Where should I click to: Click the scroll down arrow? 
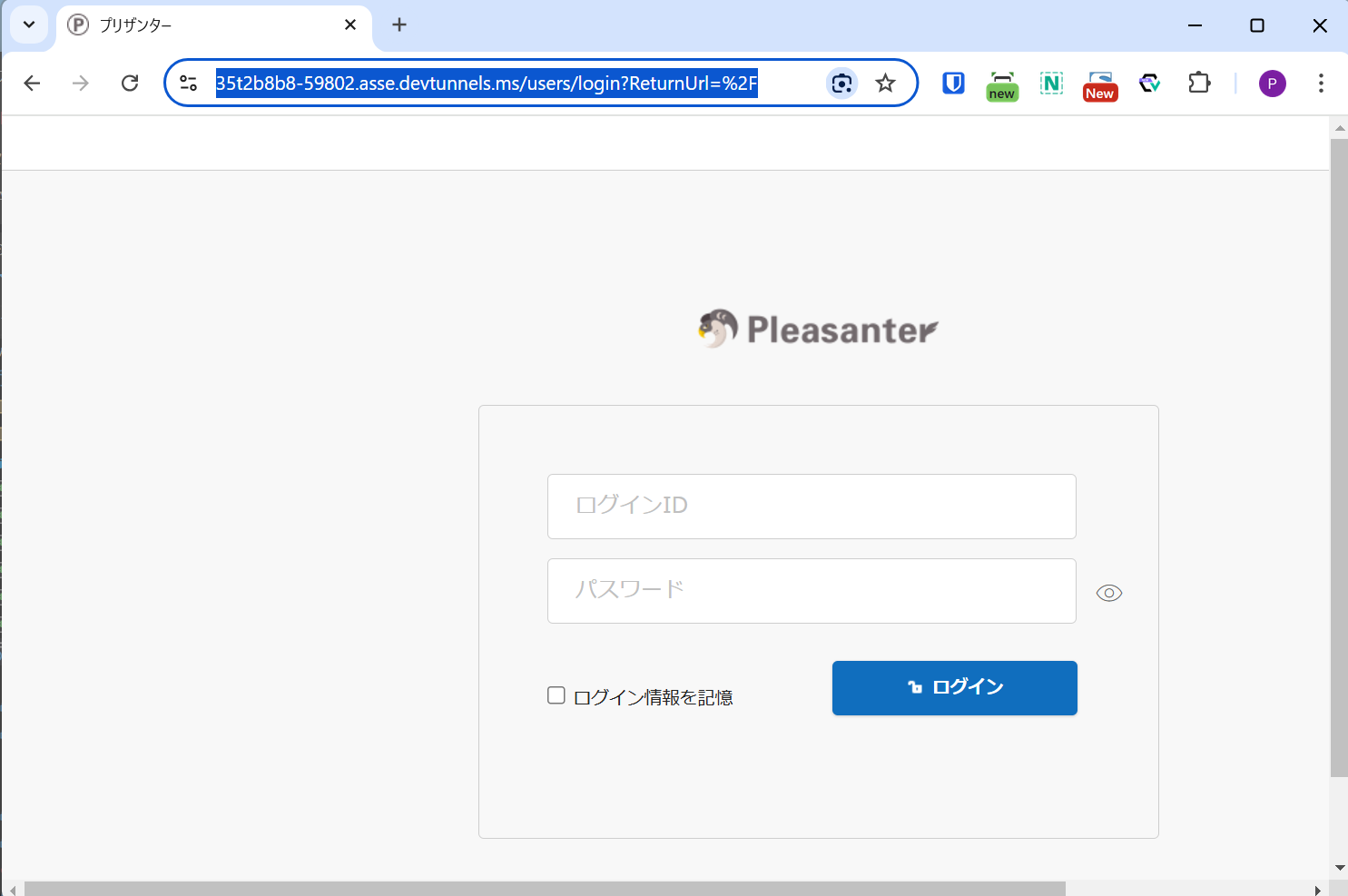1340,868
